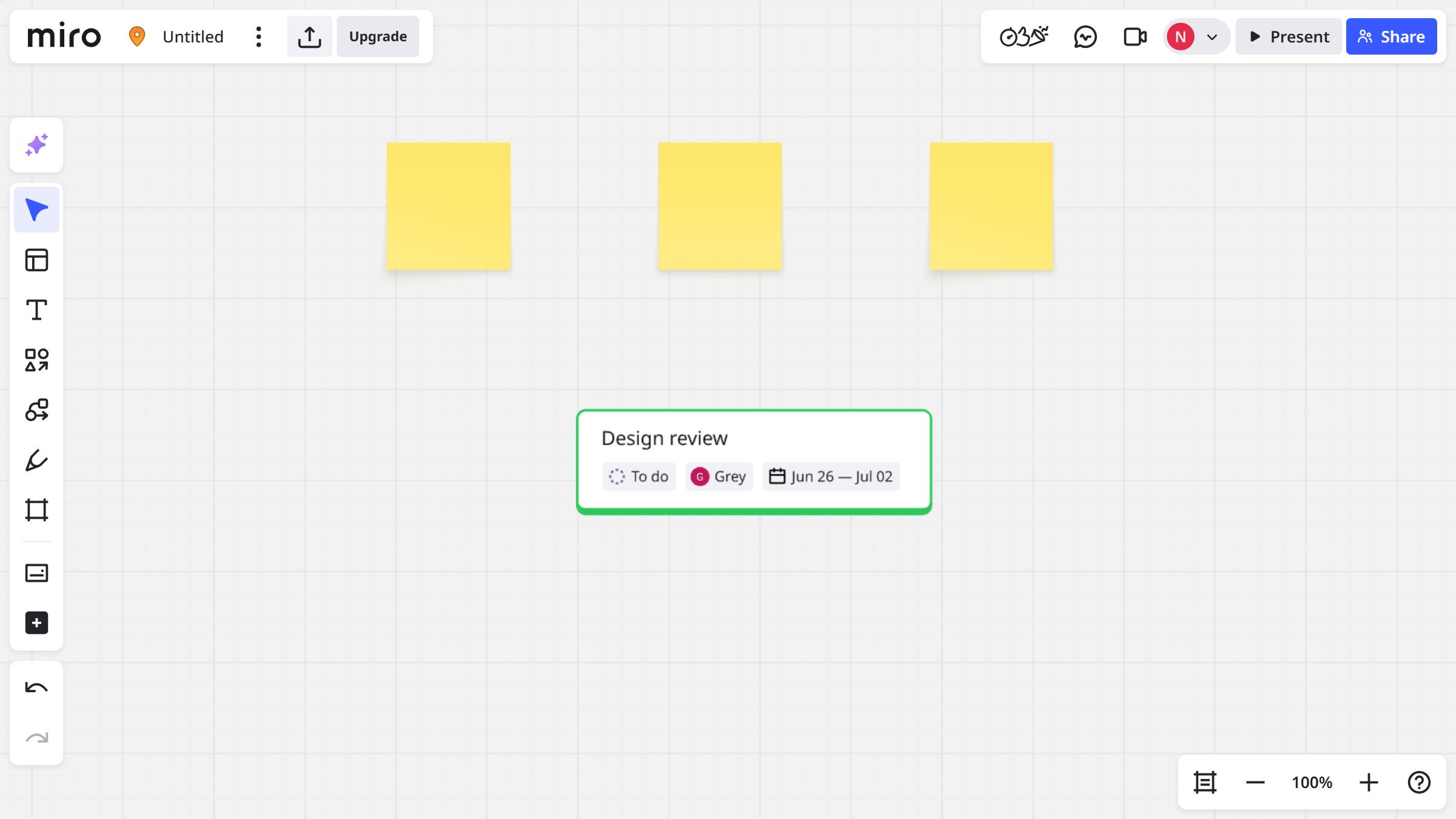The image size is (1456, 819).
Task: Open the Miro AI assistant
Action: [x=36, y=145]
